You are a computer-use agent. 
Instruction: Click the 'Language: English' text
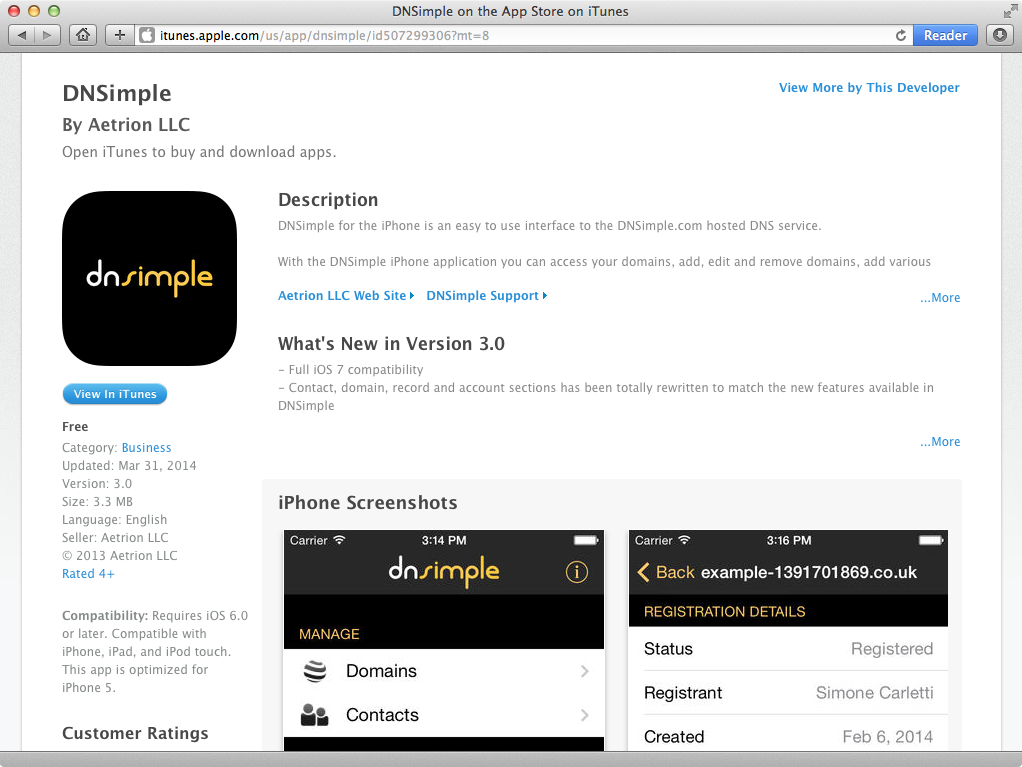[115, 519]
